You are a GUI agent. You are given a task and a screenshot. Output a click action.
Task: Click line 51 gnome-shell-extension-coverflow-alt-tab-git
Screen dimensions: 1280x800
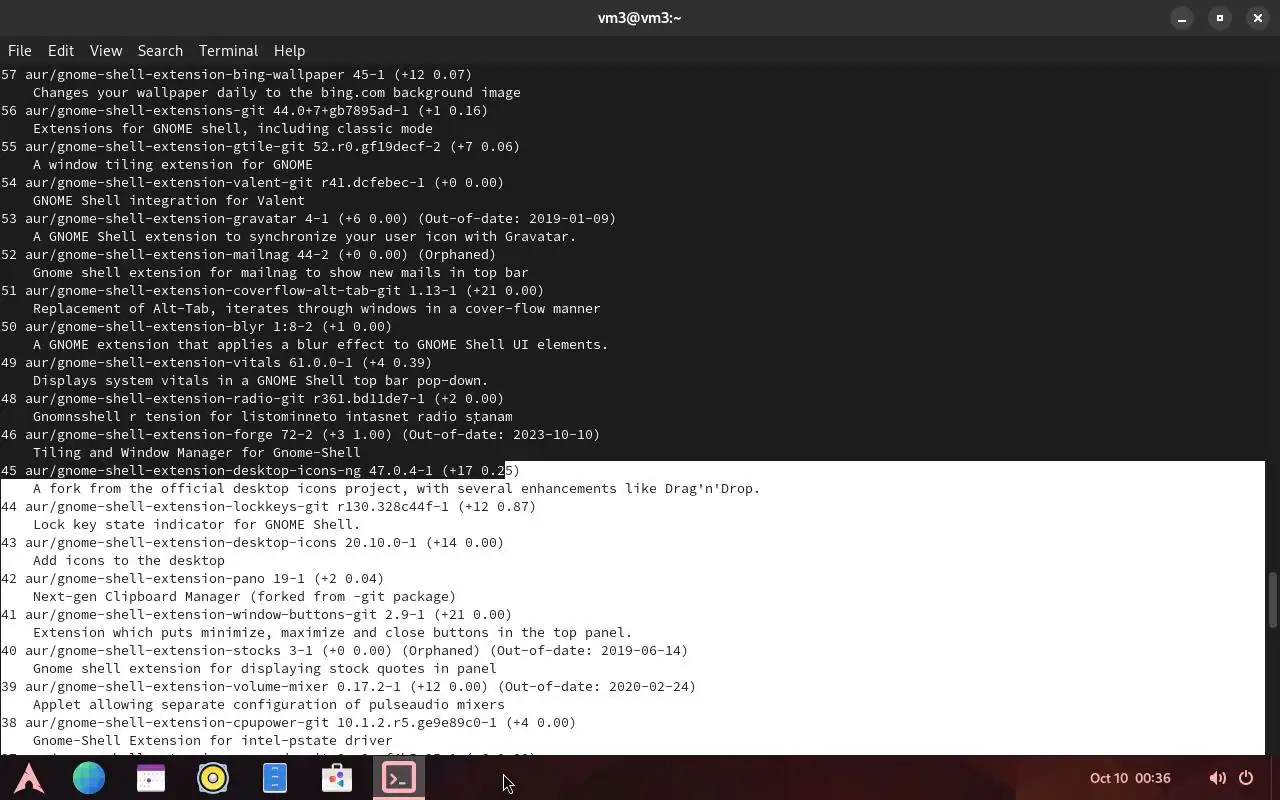tap(272, 291)
